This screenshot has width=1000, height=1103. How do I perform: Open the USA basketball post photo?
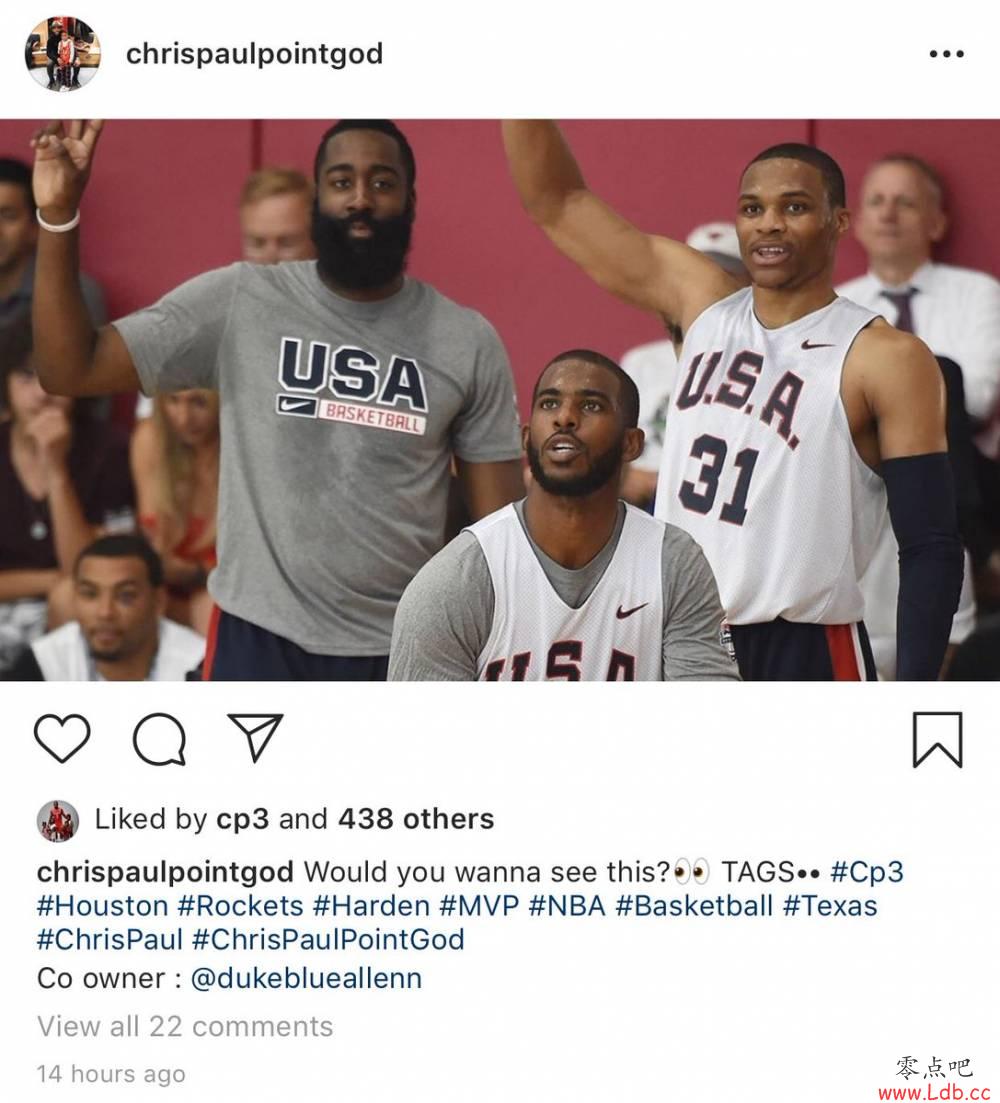(500, 400)
